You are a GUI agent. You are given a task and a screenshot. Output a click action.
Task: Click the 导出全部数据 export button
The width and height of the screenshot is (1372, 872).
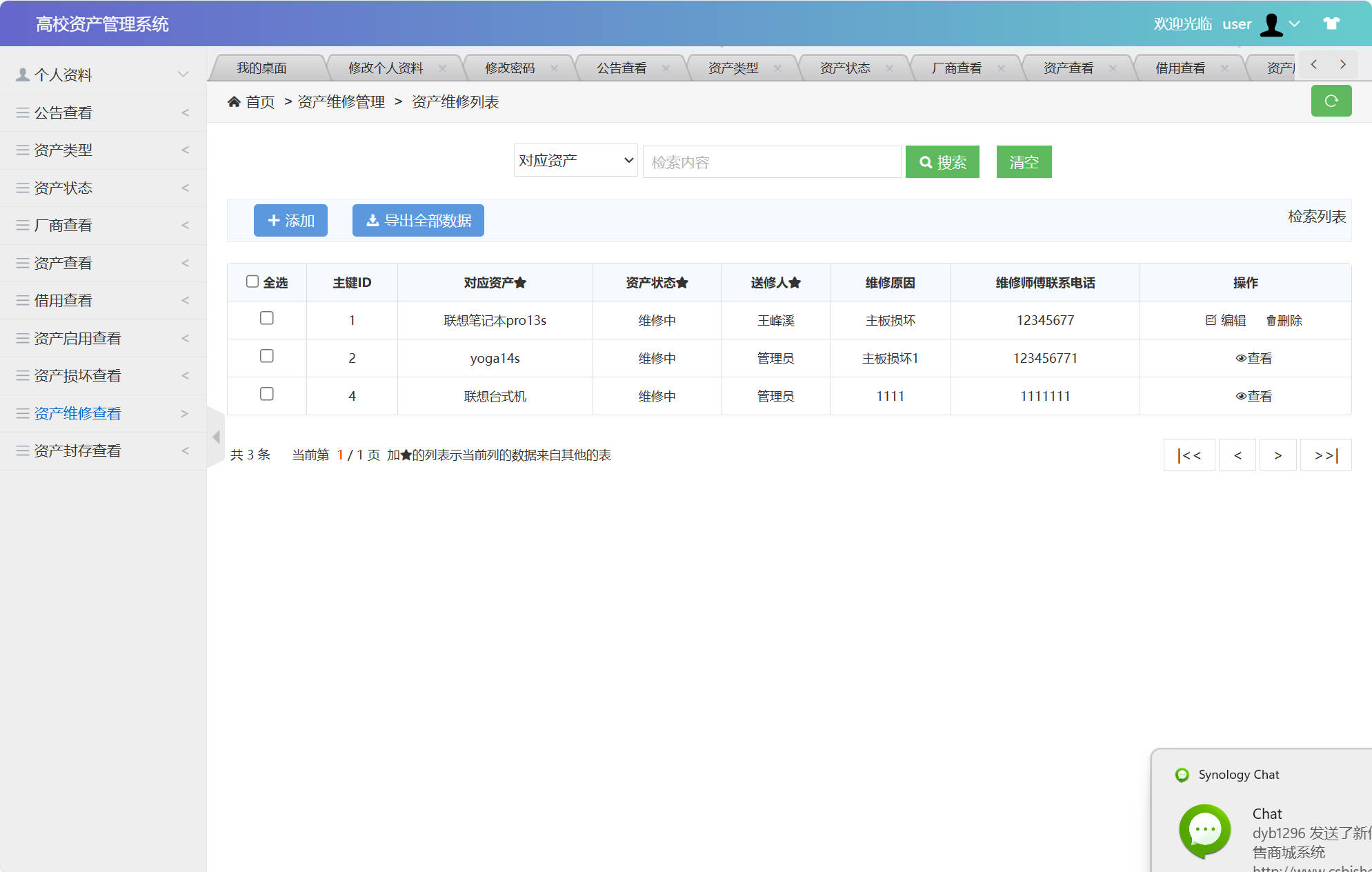pos(418,220)
